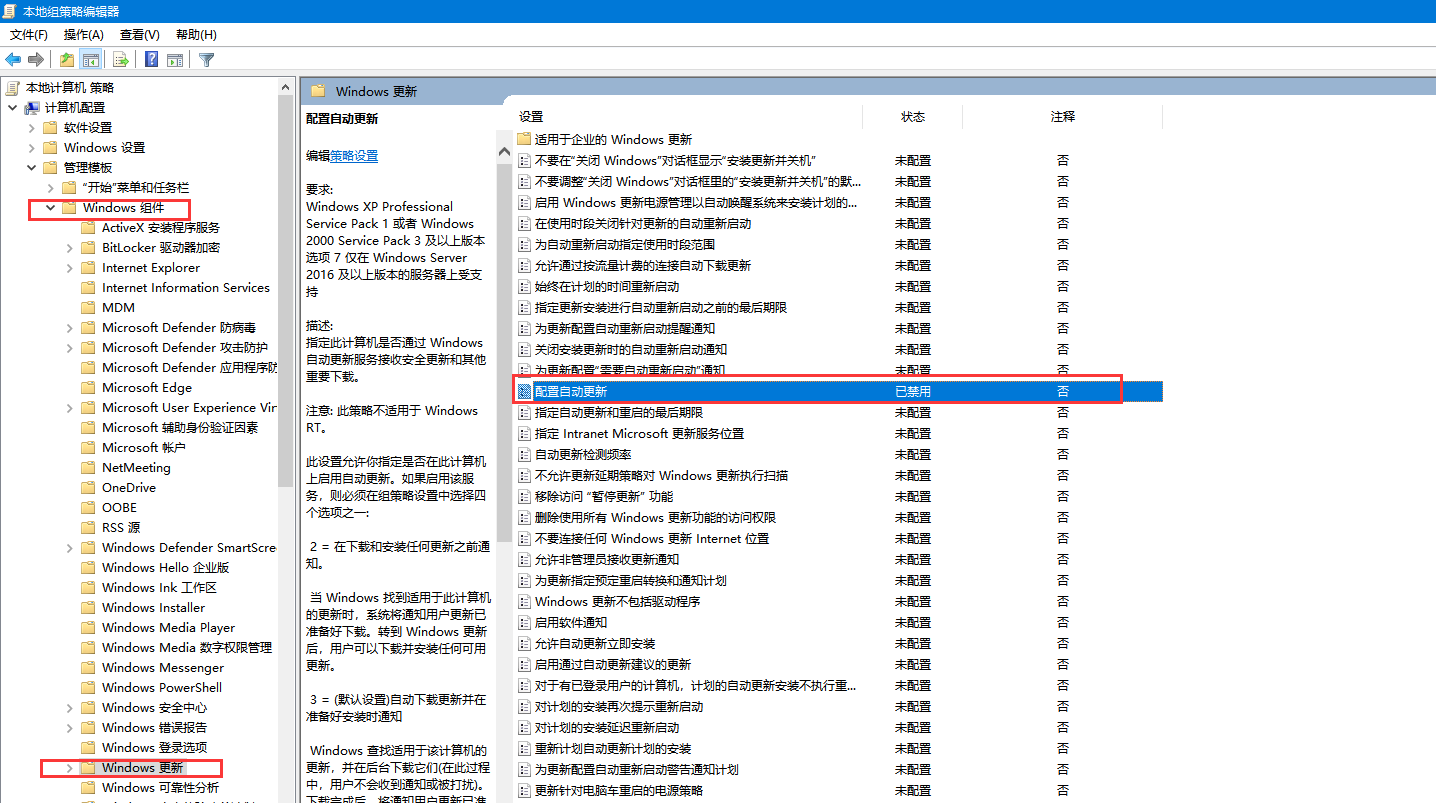The height and width of the screenshot is (803, 1436).
Task: Collapse the 计算机配置 tree node
Action: click(12, 108)
